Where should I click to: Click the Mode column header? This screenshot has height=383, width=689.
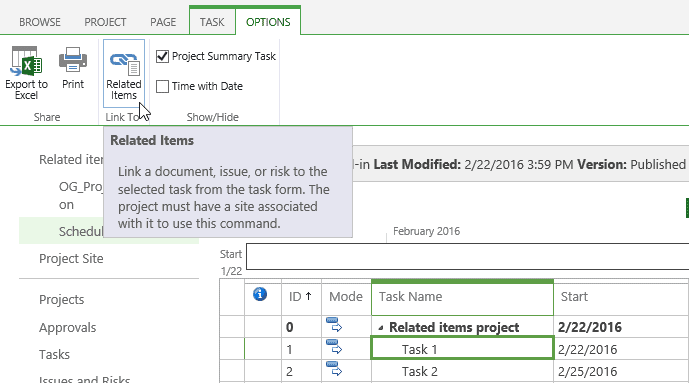click(346, 296)
